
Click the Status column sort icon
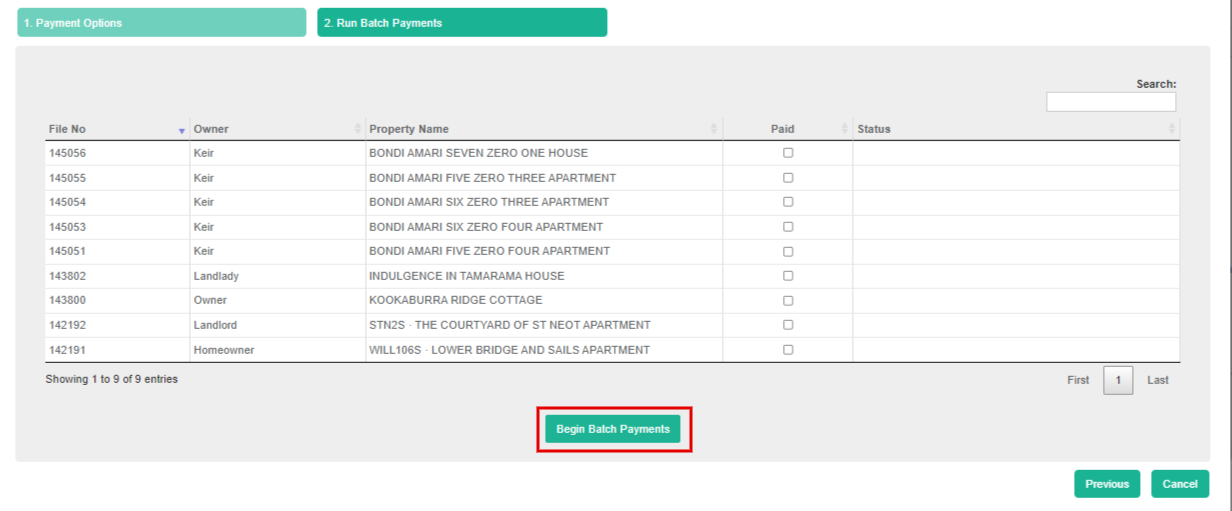pos(1172,129)
